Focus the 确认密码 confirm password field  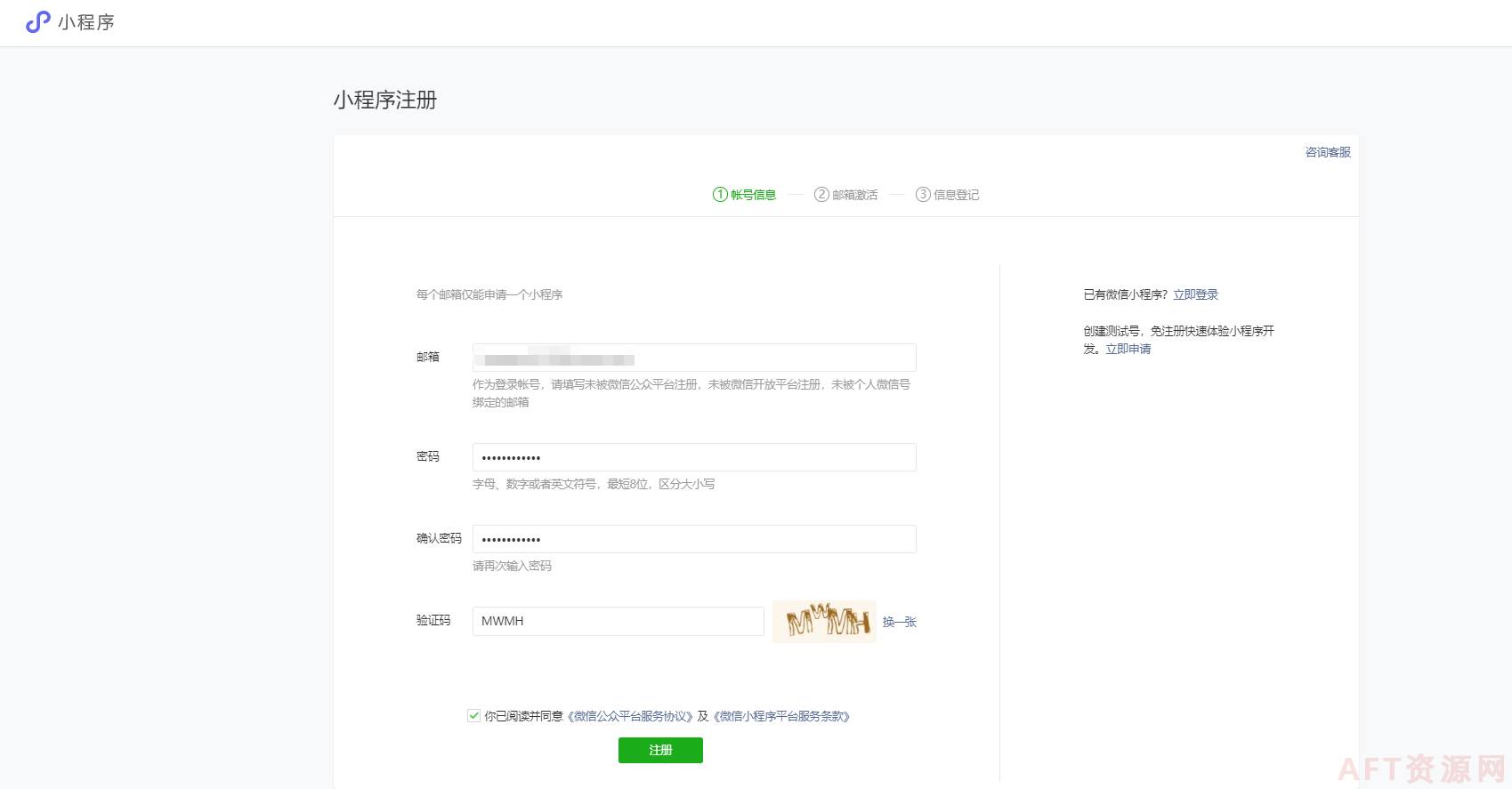[694, 539]
